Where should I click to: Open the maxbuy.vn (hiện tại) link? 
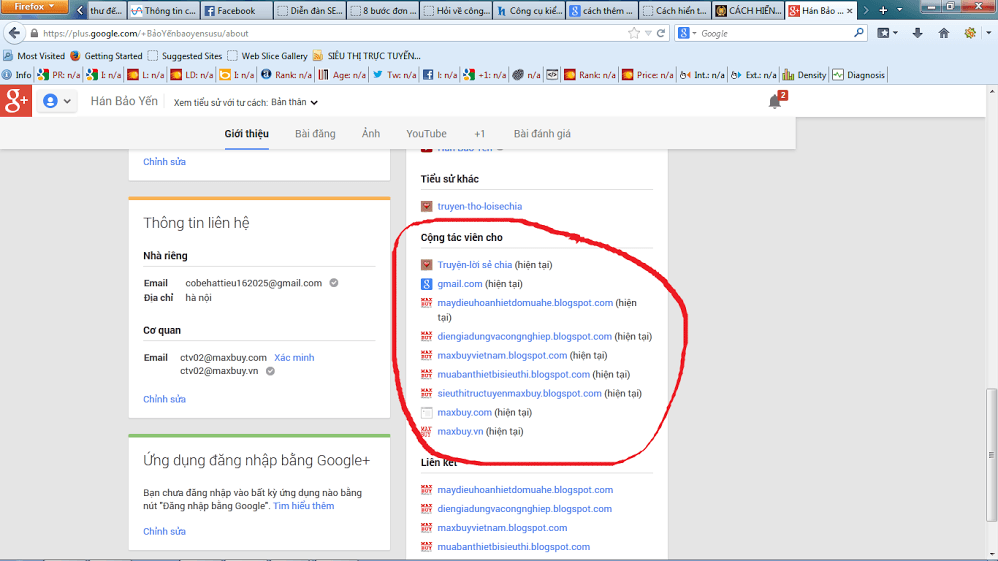tap(460, 432)
